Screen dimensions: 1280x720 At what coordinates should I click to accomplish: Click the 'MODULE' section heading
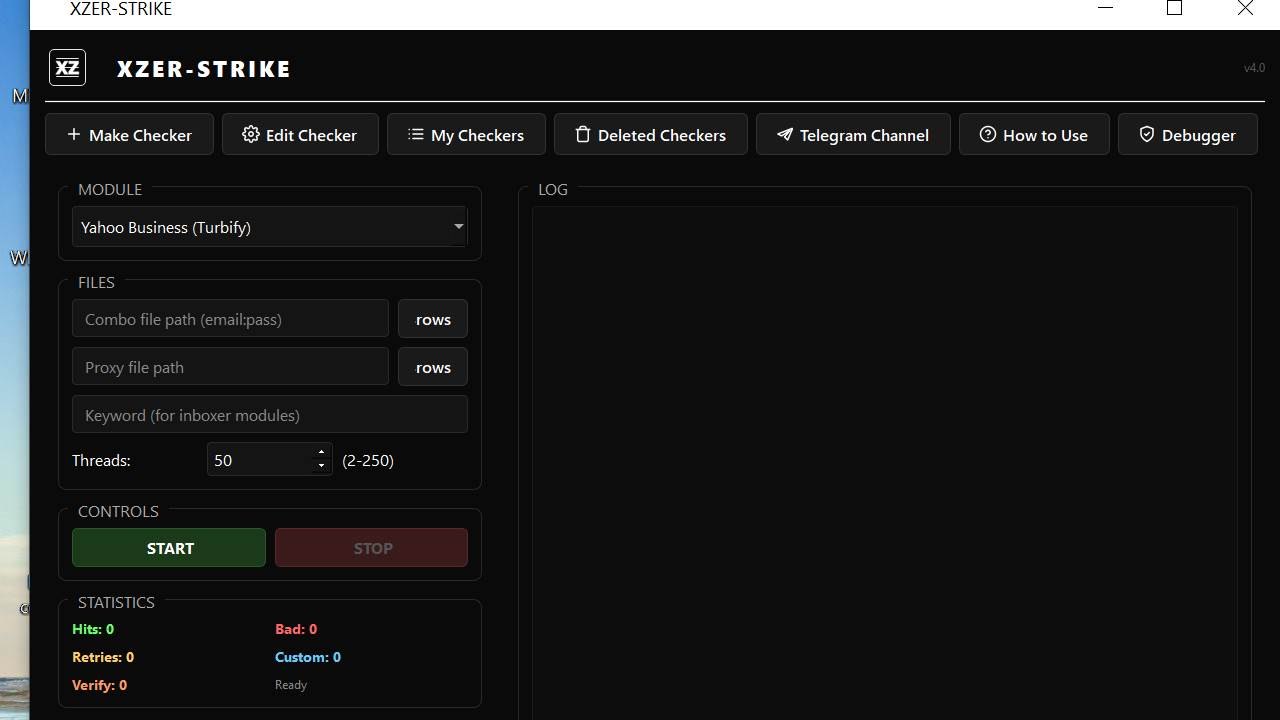click(x=110, y=189)
